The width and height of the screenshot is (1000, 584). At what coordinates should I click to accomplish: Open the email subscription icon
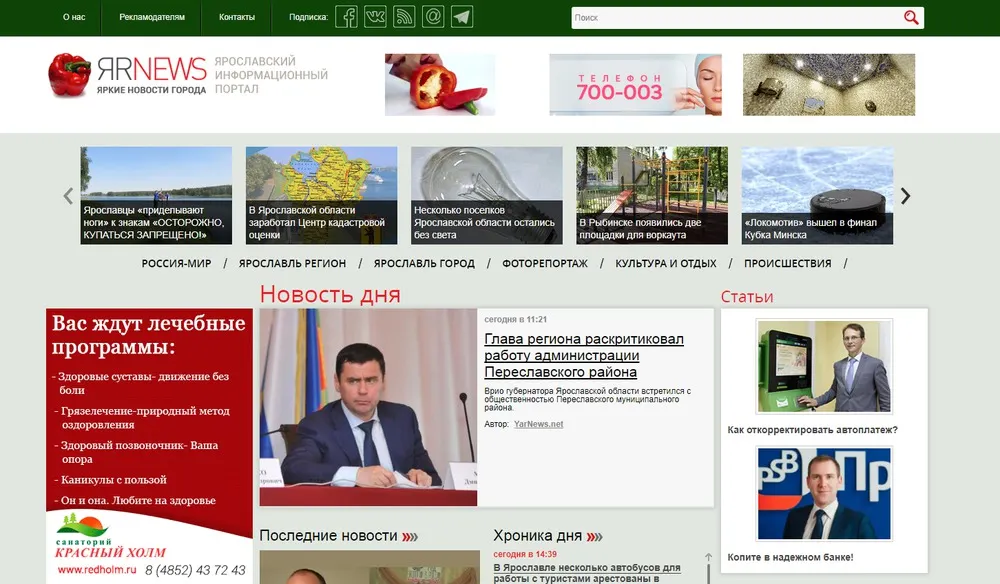click(x=433, y=17)
